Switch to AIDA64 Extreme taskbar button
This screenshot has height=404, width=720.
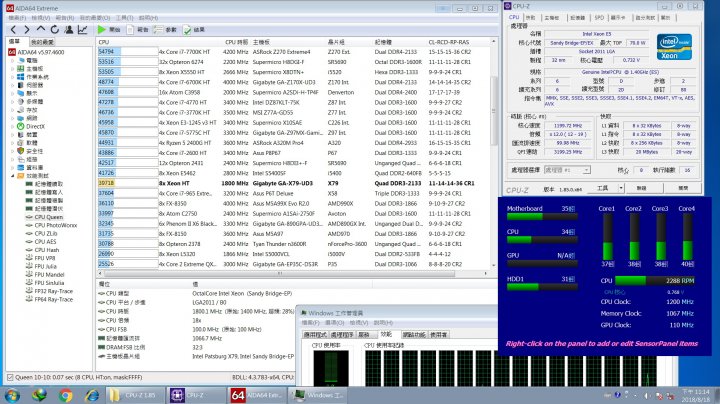tap(256, 395)
